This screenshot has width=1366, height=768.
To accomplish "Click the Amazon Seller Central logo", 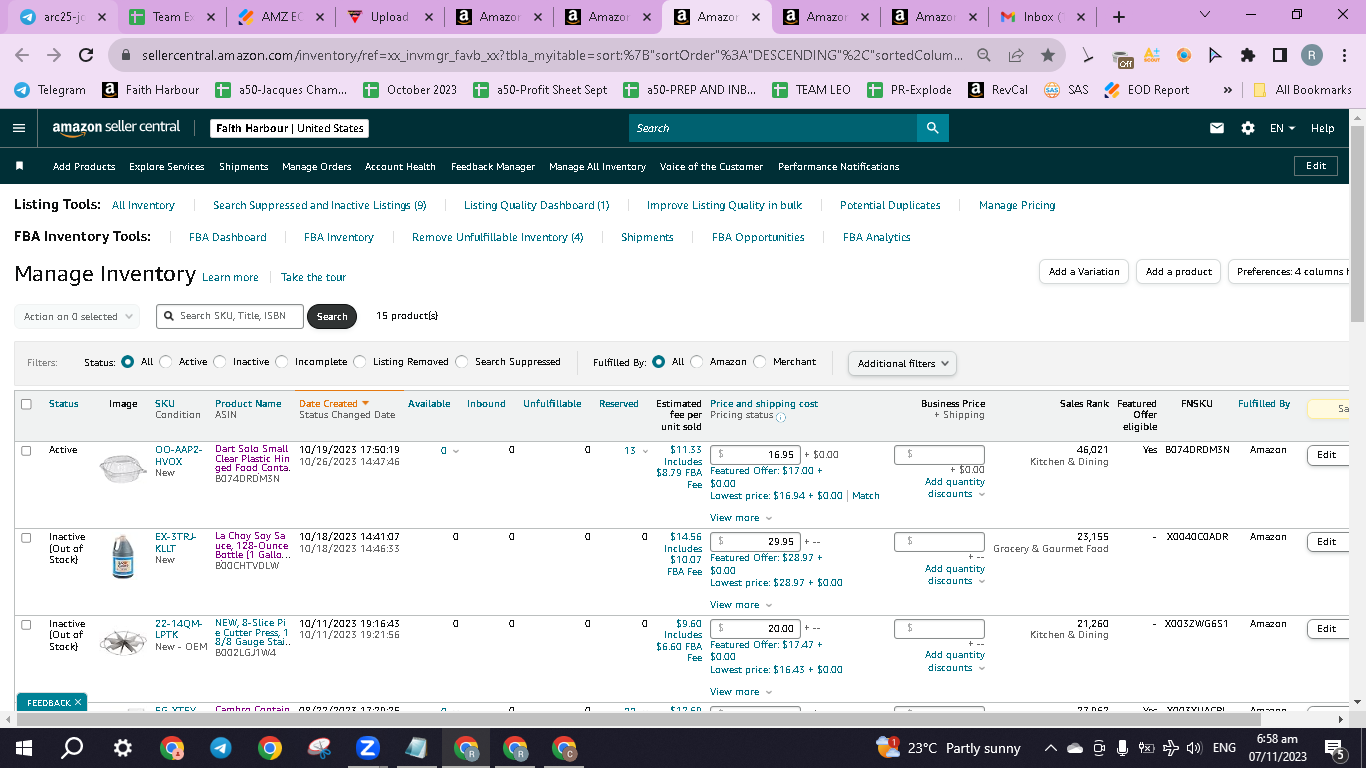I will (116, 128).
